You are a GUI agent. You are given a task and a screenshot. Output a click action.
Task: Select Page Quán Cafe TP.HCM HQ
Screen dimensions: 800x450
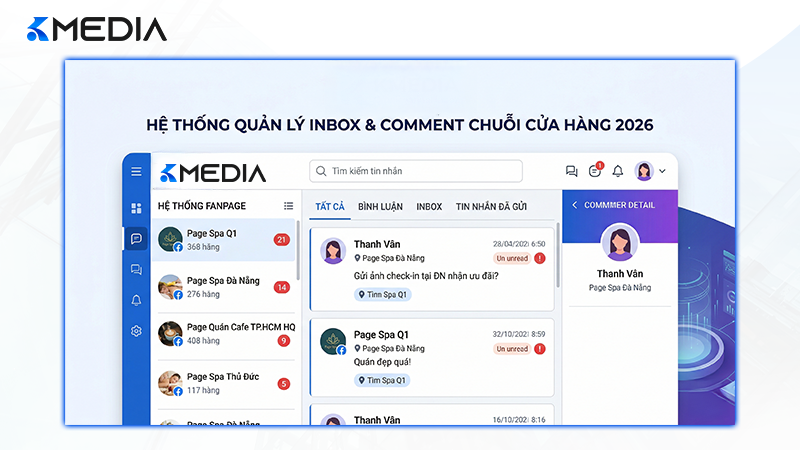[x=223, y=334]
